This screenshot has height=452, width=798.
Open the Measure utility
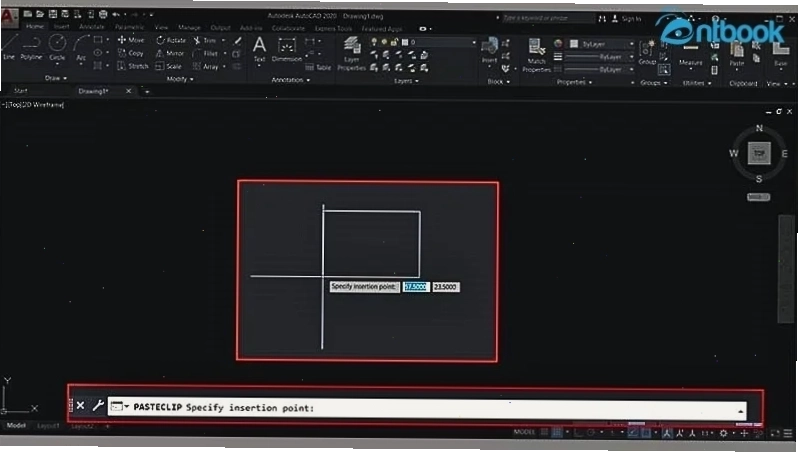691,56
